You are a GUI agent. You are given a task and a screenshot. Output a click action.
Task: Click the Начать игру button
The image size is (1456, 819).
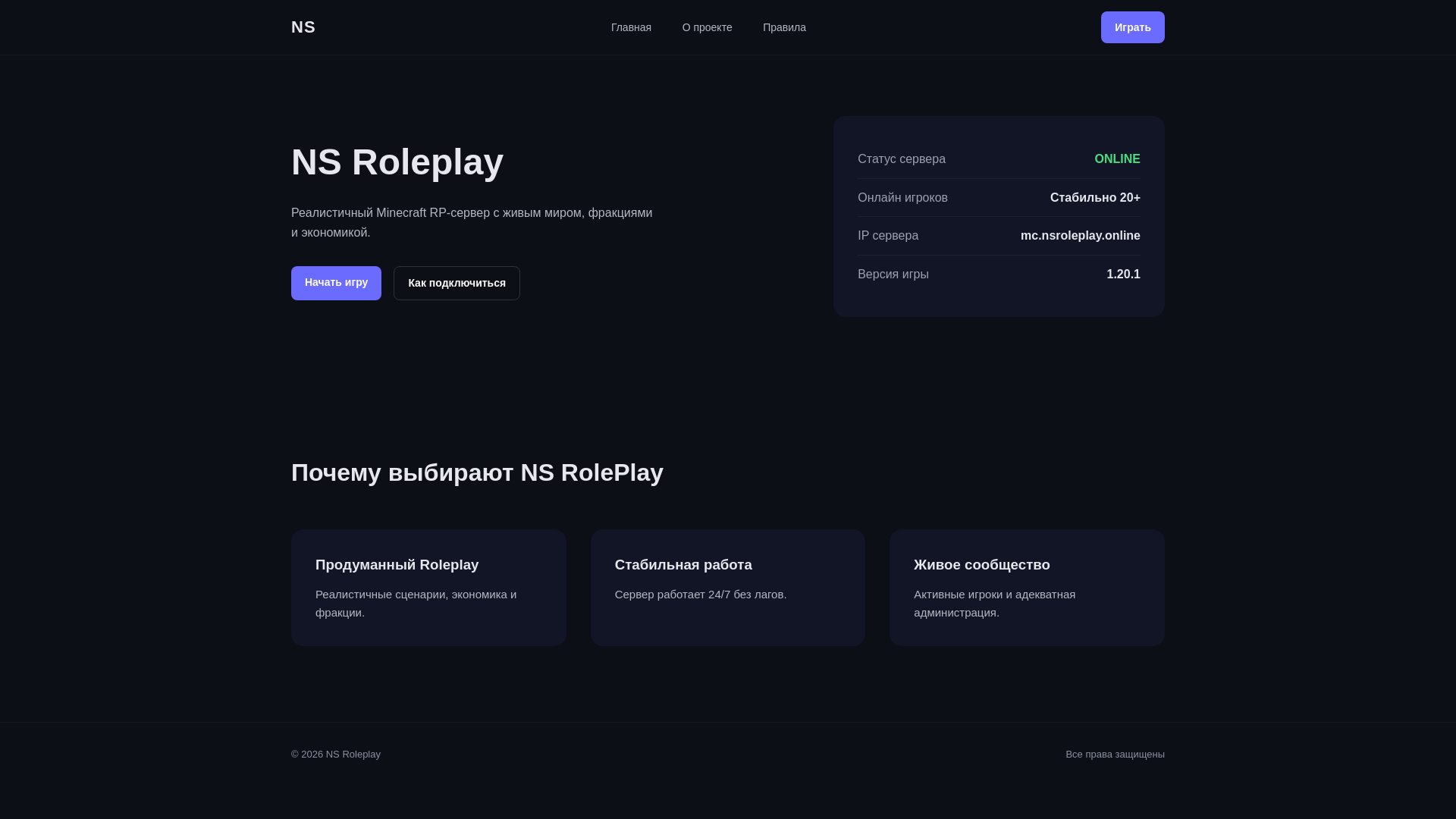click(336, 283)
